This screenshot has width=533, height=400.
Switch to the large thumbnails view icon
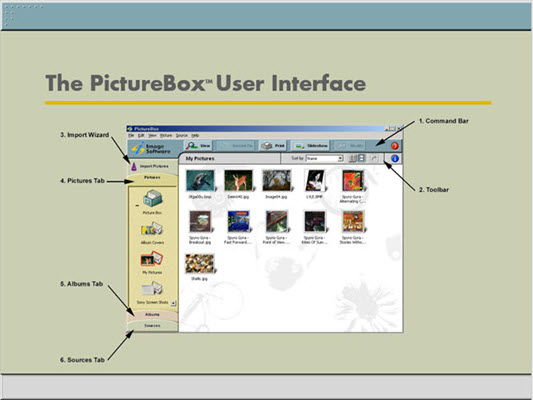(x=362, y=158)
